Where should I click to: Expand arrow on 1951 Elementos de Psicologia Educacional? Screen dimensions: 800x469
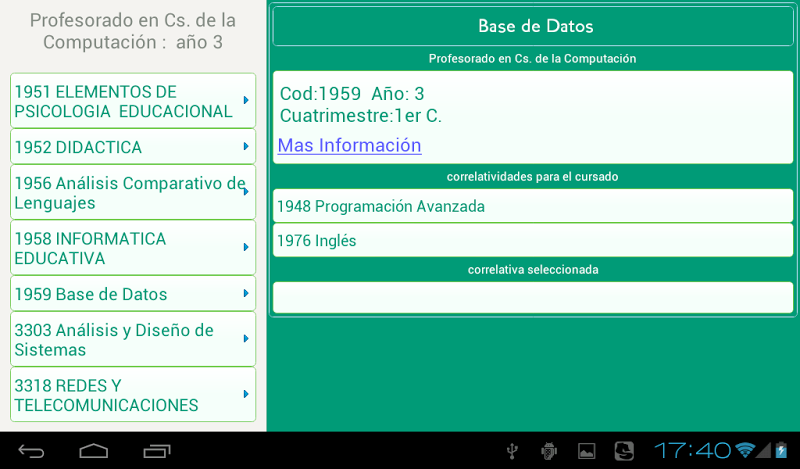(246, 101)
